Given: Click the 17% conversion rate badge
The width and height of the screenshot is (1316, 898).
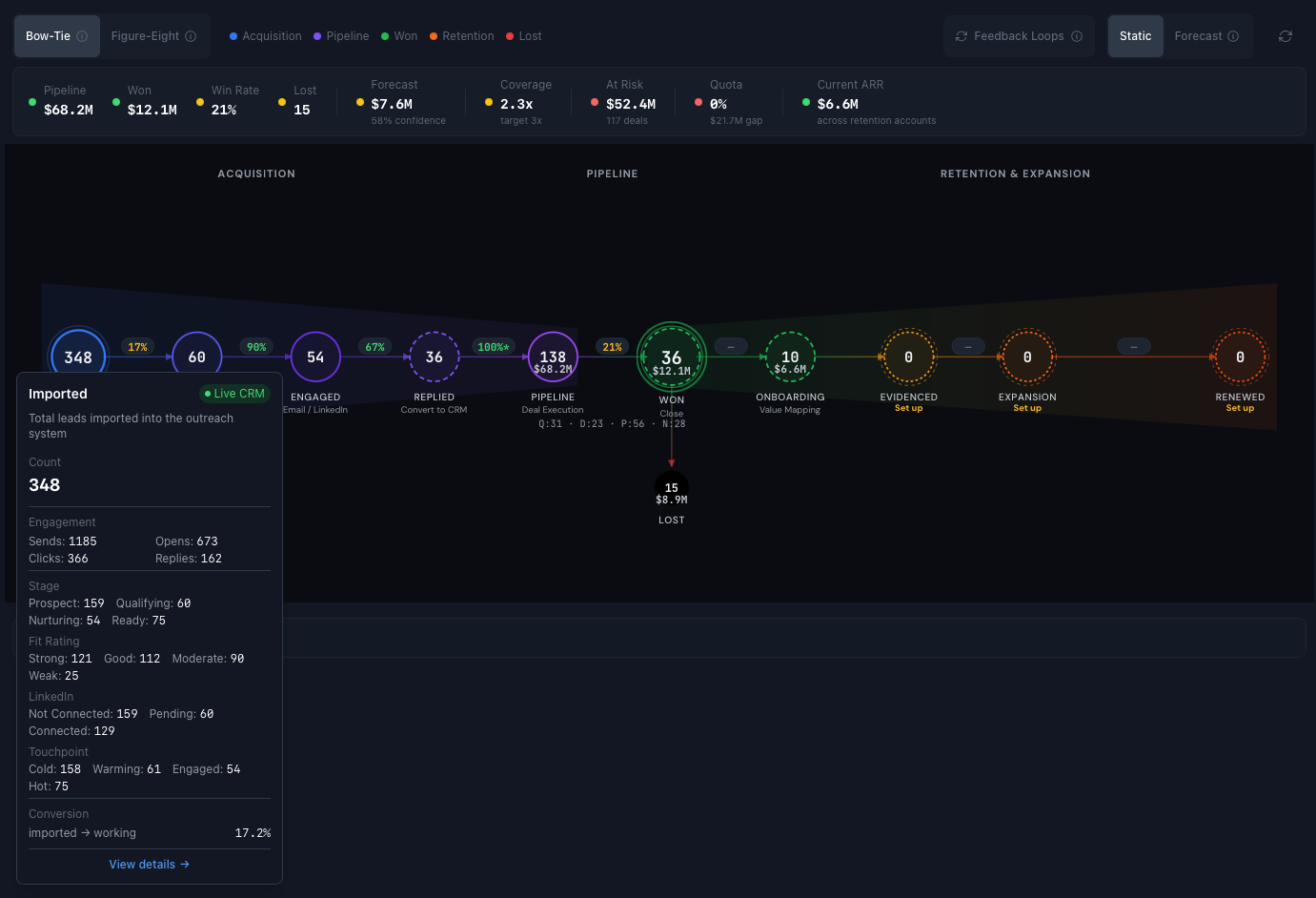Looking at the screenshot, I should 138,347.
